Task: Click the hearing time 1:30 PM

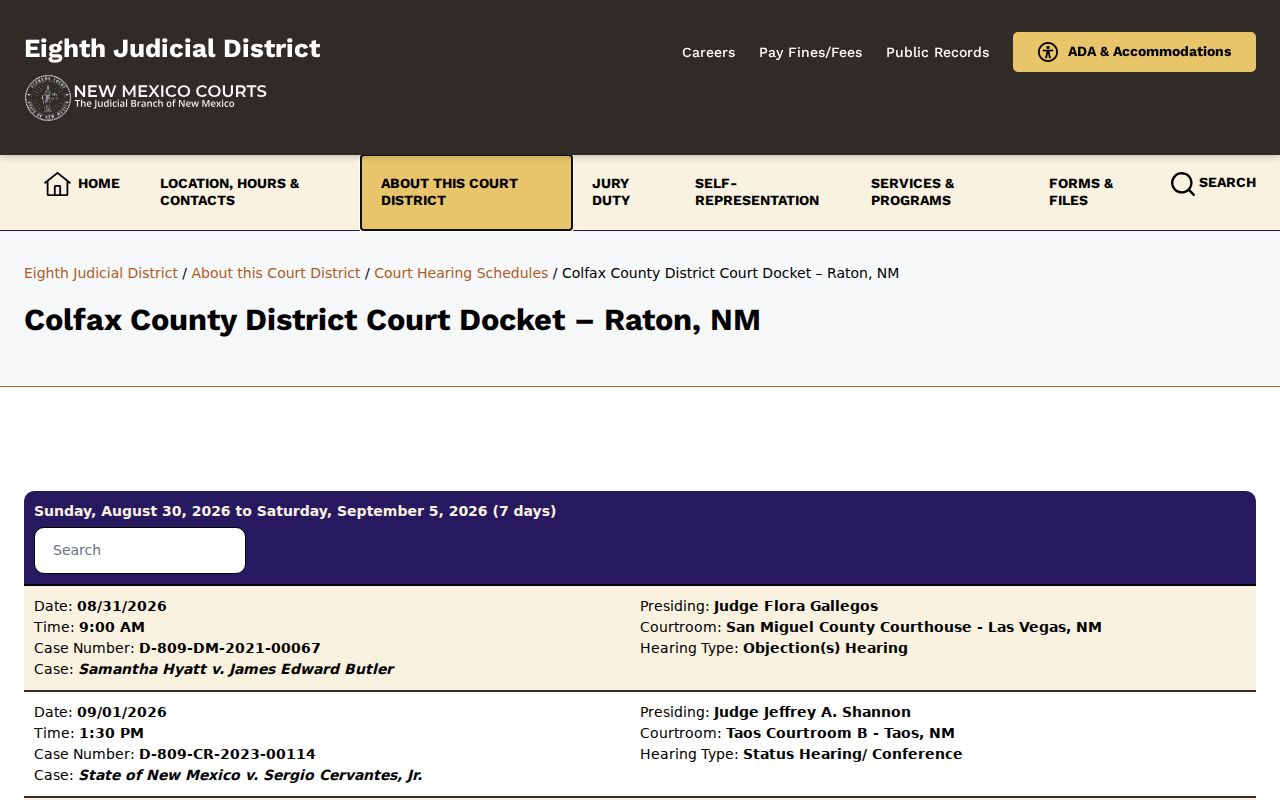Action: click(x=112, y=733)
